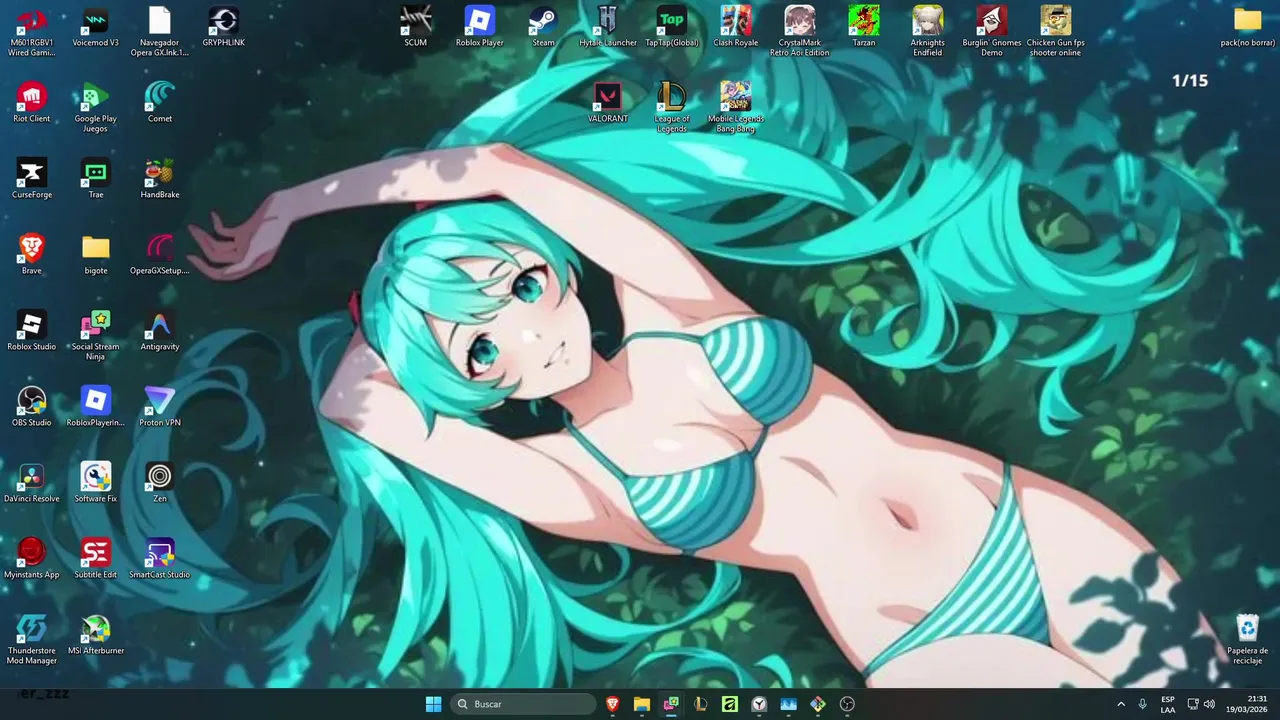Open the M601RGBV1 Wired Gaming shortcut
1280x720 pixels.
(x=32, y=30)
